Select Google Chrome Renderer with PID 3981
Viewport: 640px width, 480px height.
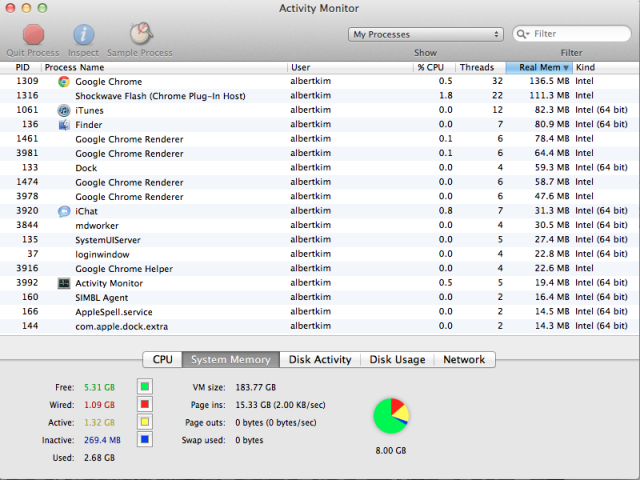[320, 153]
